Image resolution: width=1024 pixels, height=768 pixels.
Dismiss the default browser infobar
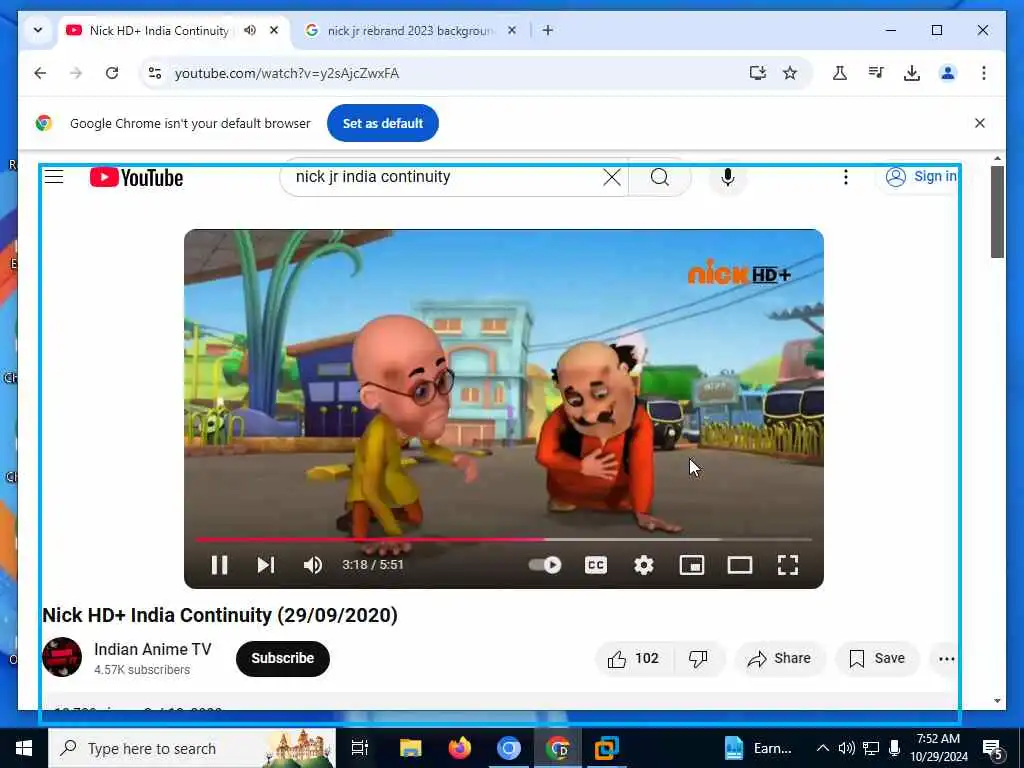pyautogui.click(x=980, y=123)
